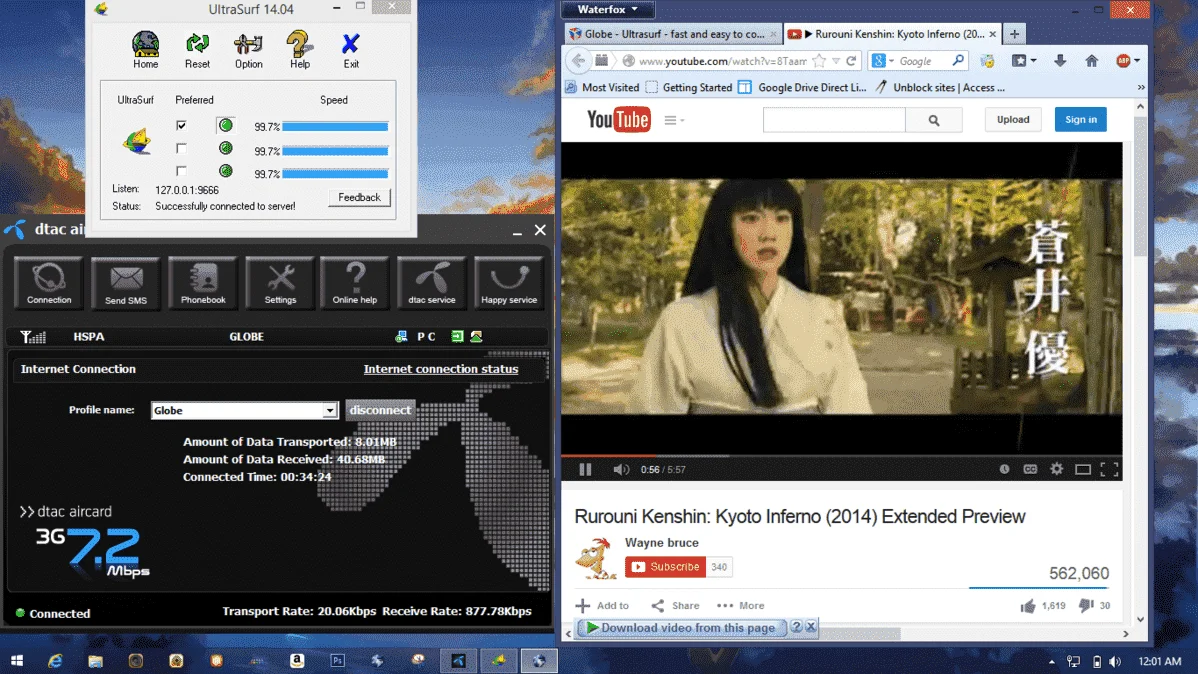This screenshot has width=1198, height=674.
Task: Reload the YouTube page
Action: (851, 60)
